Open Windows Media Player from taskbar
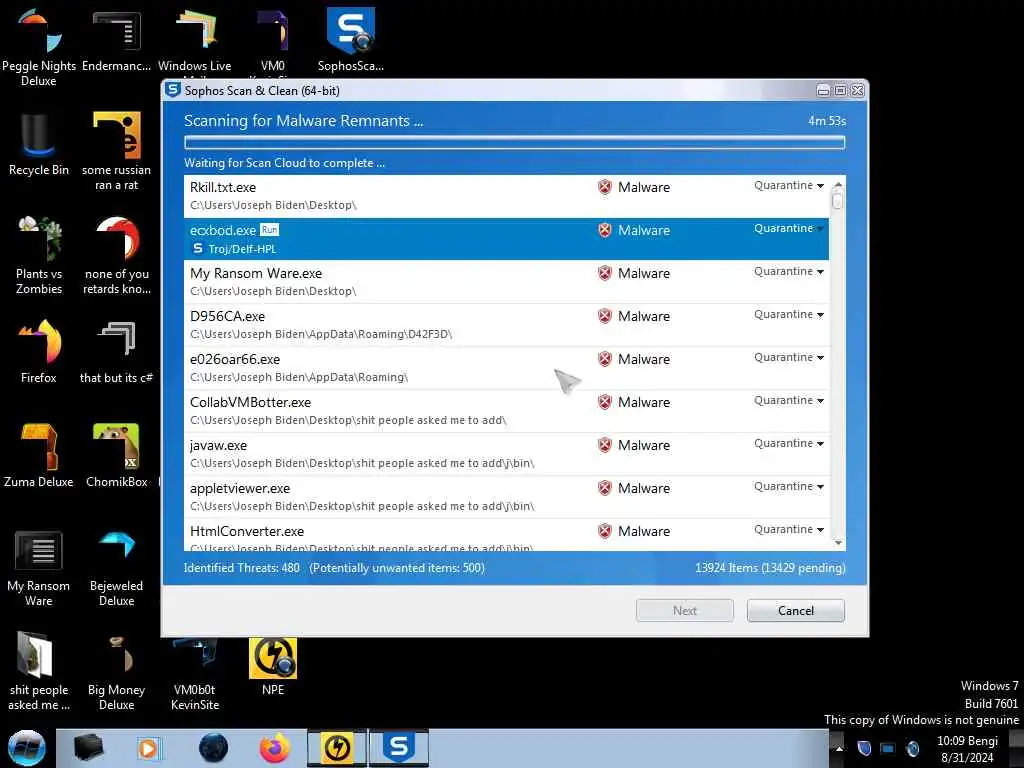This screenshot has width=1024, height=768. (x=148, y=748)
